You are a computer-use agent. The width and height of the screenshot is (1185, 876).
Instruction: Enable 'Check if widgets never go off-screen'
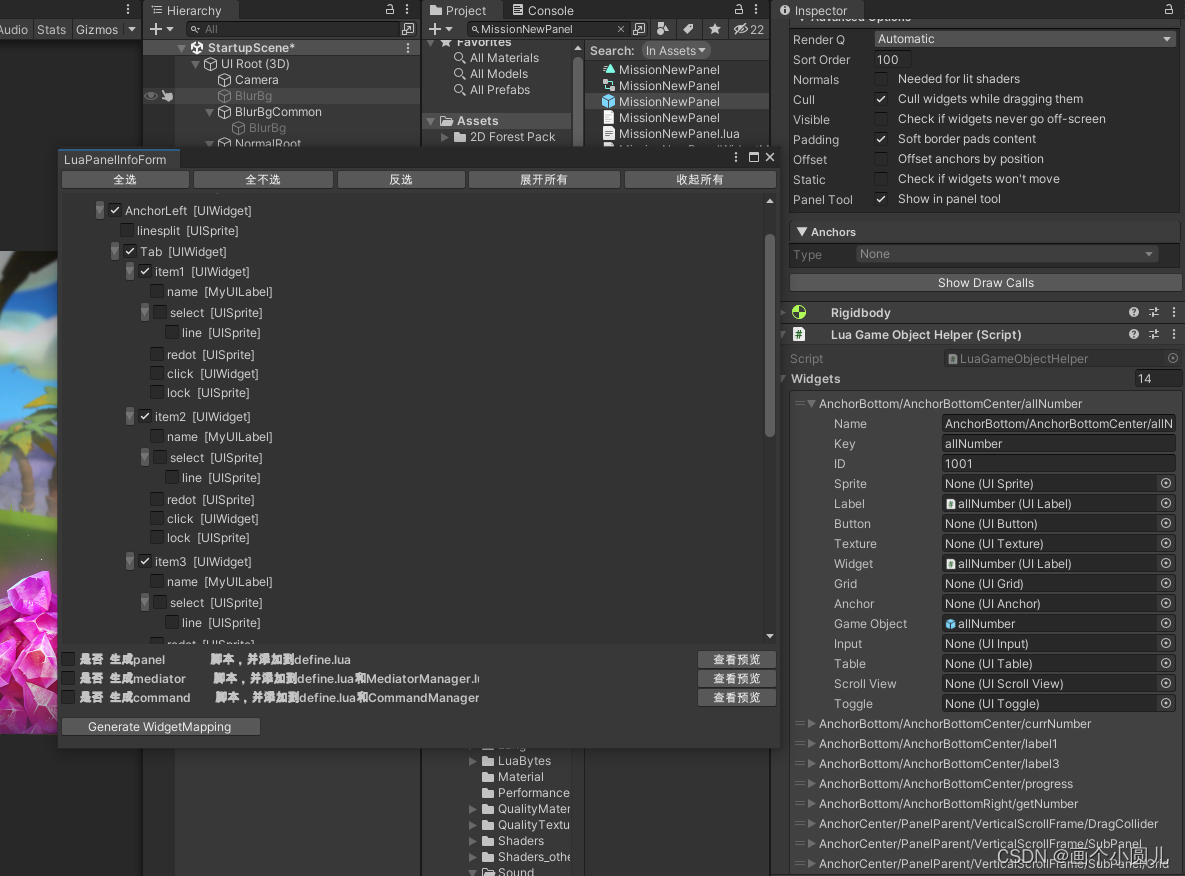tap(881, 119)
